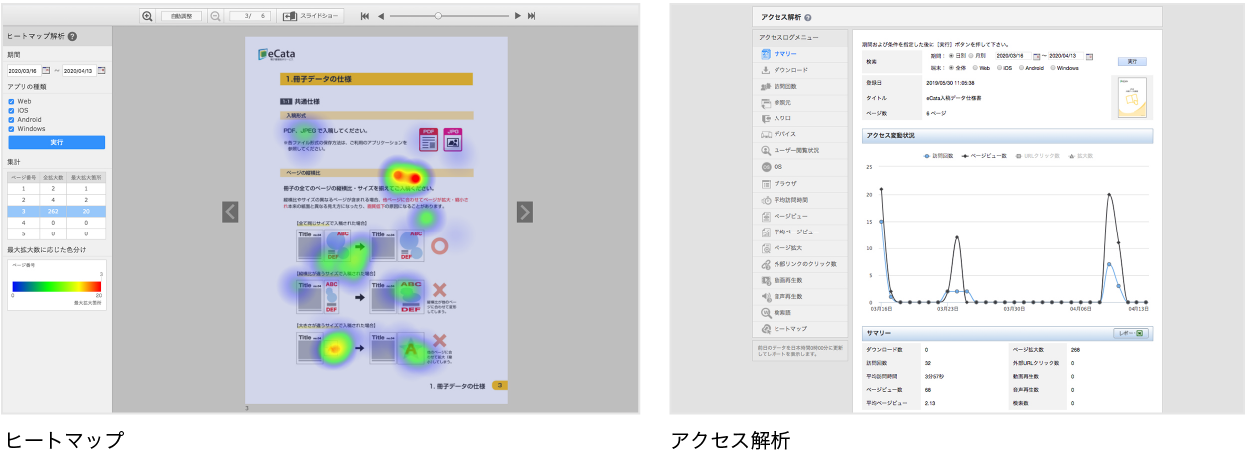The width and height of the screenshot is (1248, 464).
Task: Click the page slider handle in toolbar
Action: (x=438, y=16)
